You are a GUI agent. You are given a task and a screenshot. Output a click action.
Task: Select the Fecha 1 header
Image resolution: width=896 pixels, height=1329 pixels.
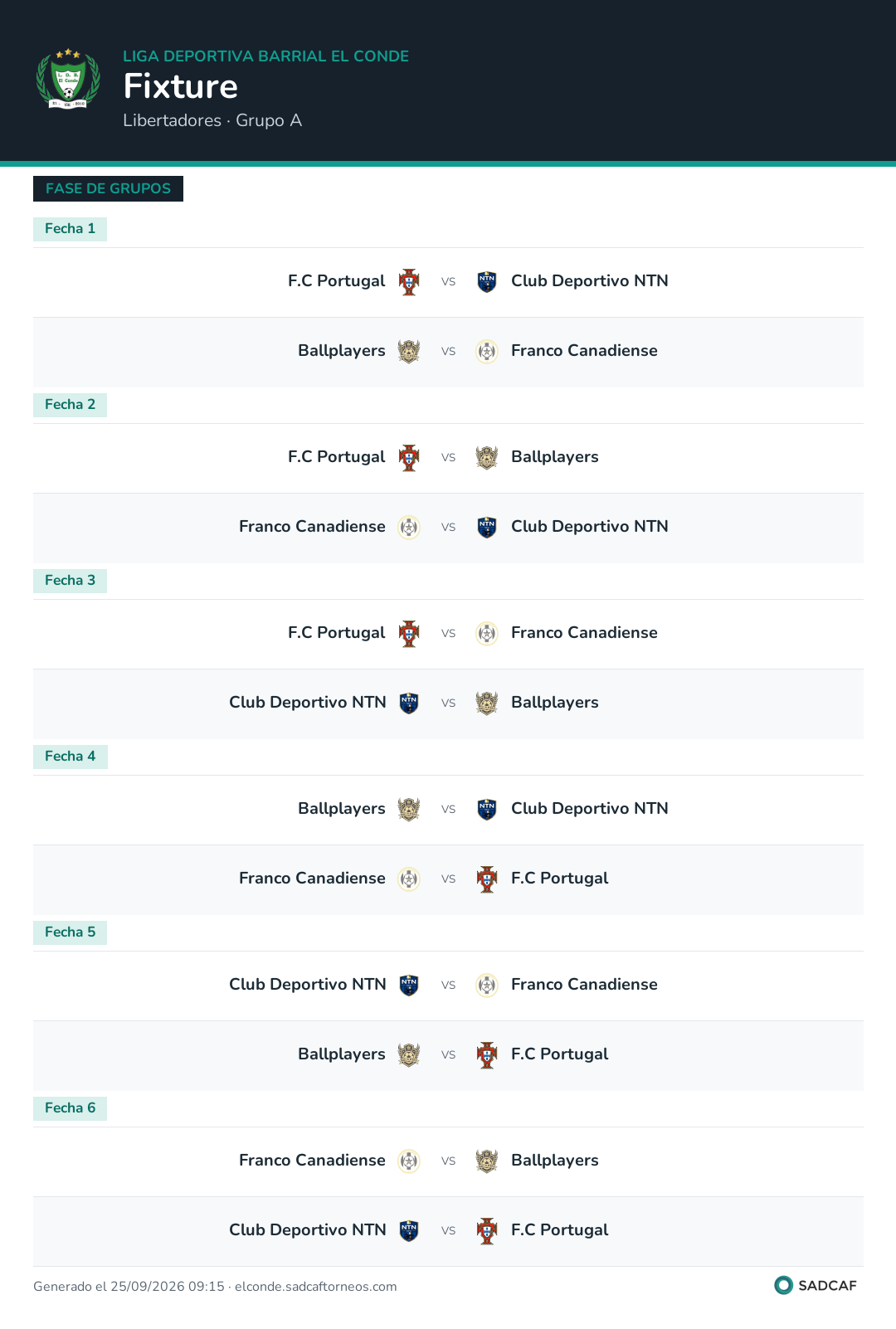click(x=70, y=229)
